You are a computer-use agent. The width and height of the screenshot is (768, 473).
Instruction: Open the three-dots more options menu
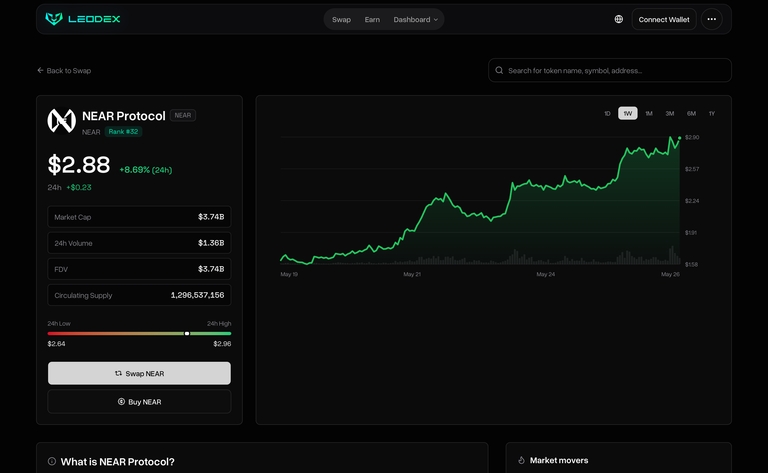point(712,19)
